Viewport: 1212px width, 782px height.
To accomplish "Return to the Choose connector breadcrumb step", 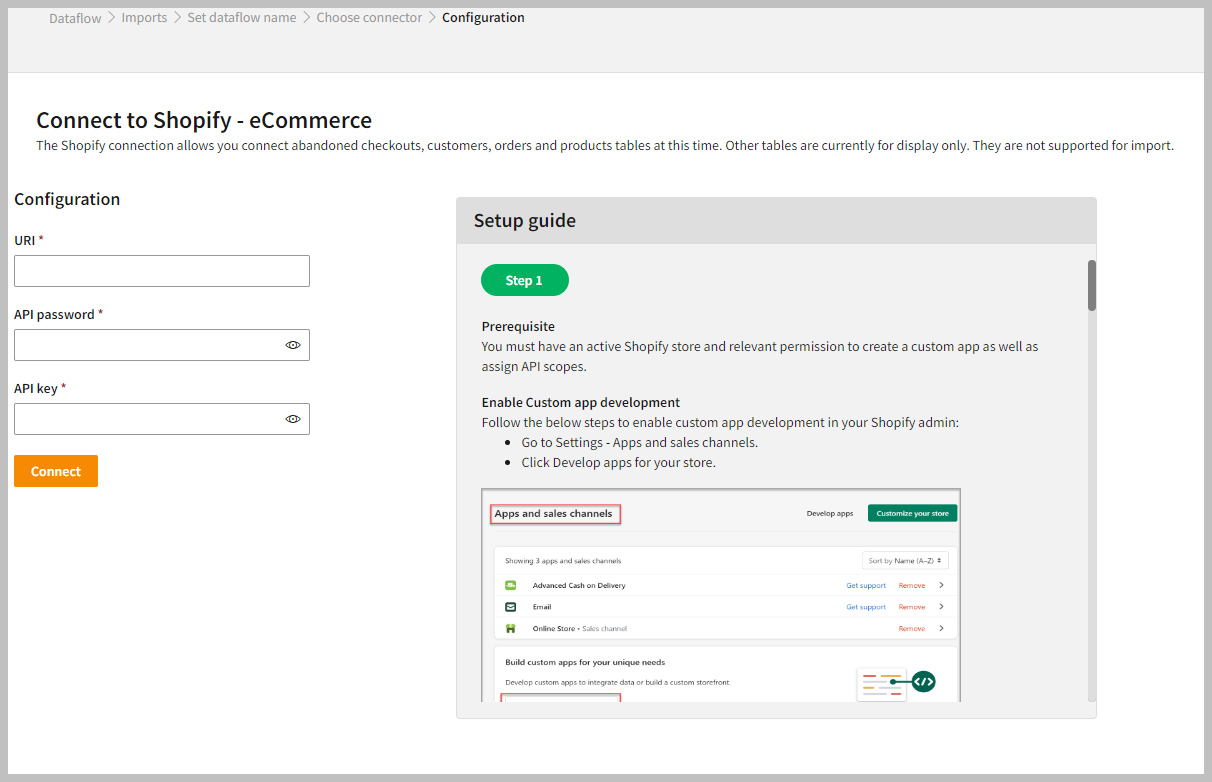I will coord(369,18).
